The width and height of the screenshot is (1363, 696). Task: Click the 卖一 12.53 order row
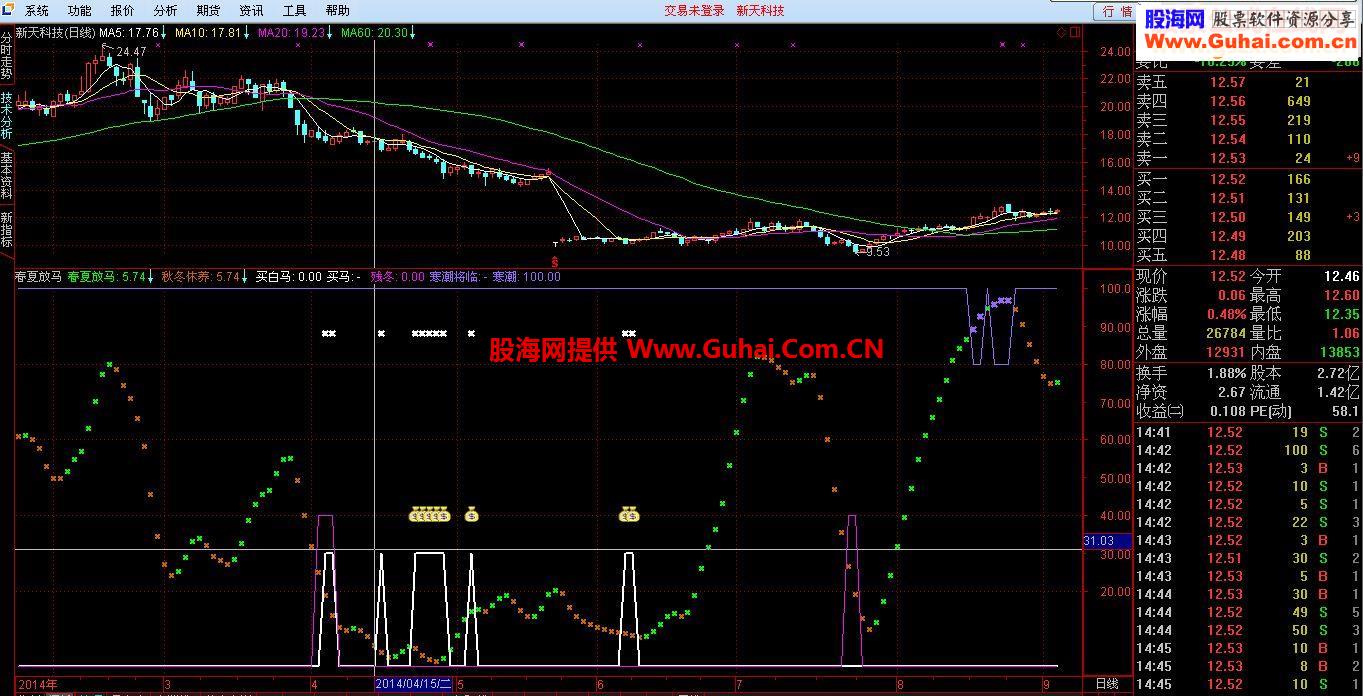[x=1247, y=158]
